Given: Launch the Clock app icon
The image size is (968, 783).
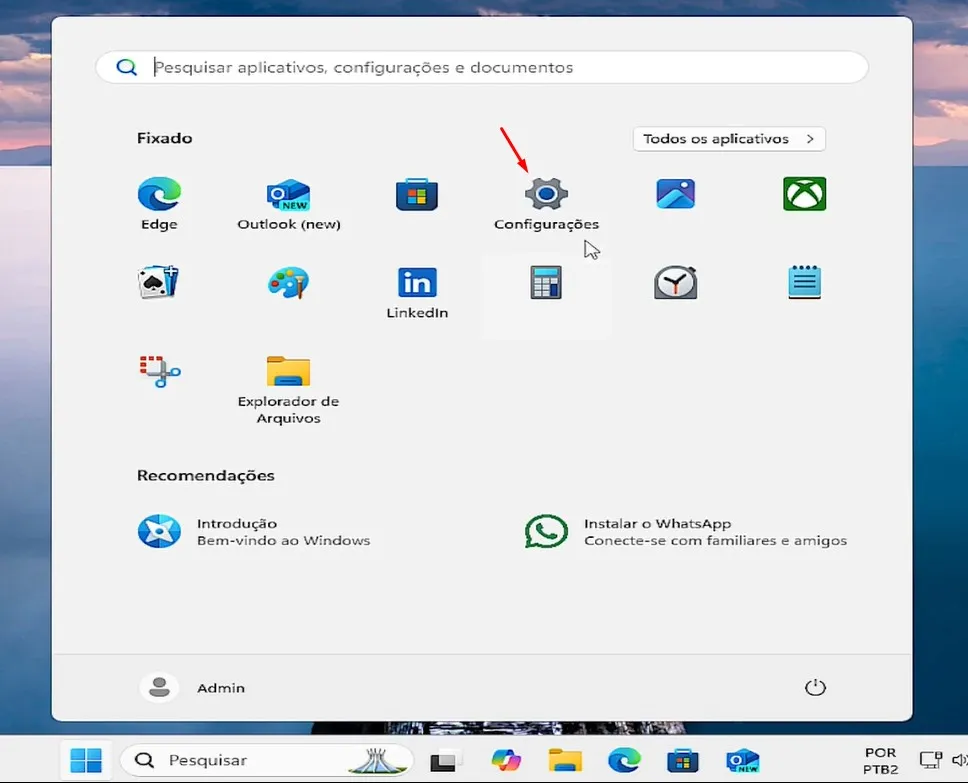Looking at the screenshot, I should (675, 283).
